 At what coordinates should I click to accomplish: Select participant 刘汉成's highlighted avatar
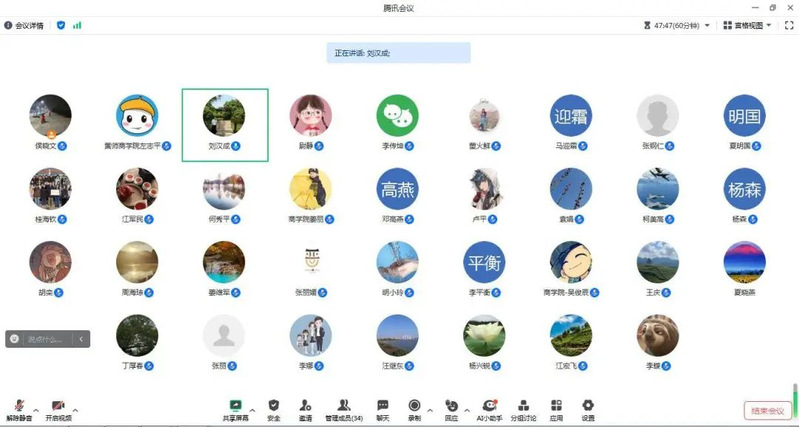[224, 117]
